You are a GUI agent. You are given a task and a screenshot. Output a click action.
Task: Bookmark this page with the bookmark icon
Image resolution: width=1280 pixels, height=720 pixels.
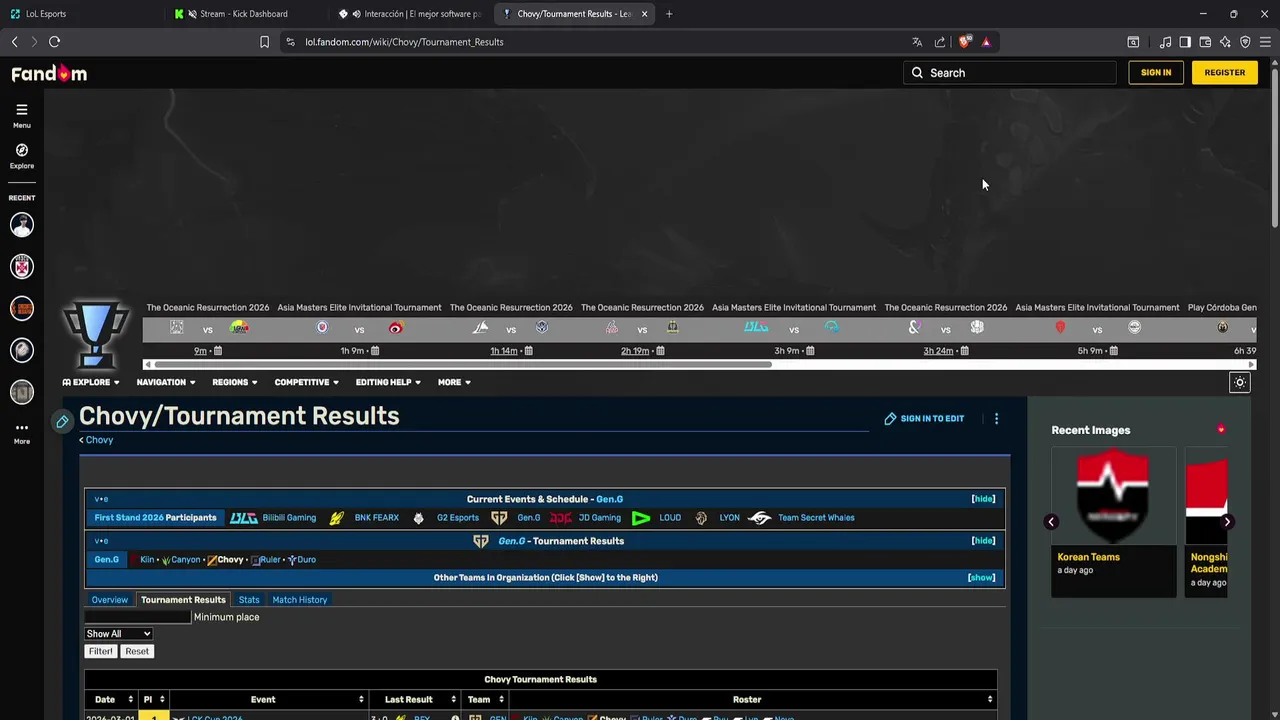point(264,42)
